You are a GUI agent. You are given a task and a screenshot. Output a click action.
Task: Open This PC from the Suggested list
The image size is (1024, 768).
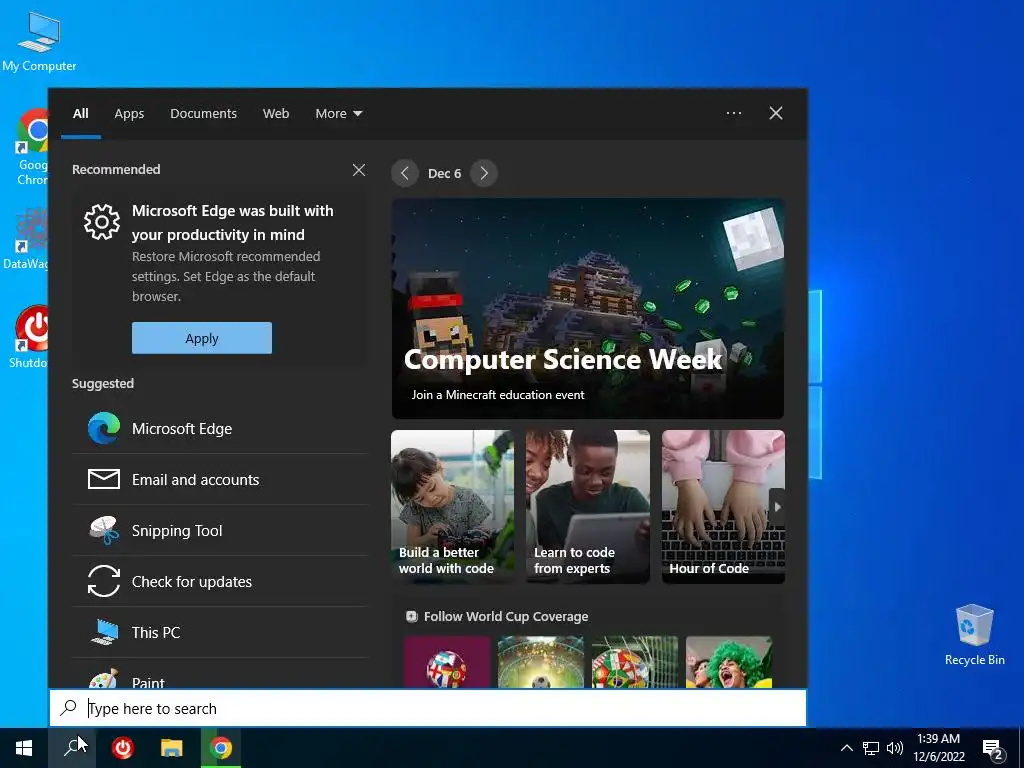(x=219, y=632)
